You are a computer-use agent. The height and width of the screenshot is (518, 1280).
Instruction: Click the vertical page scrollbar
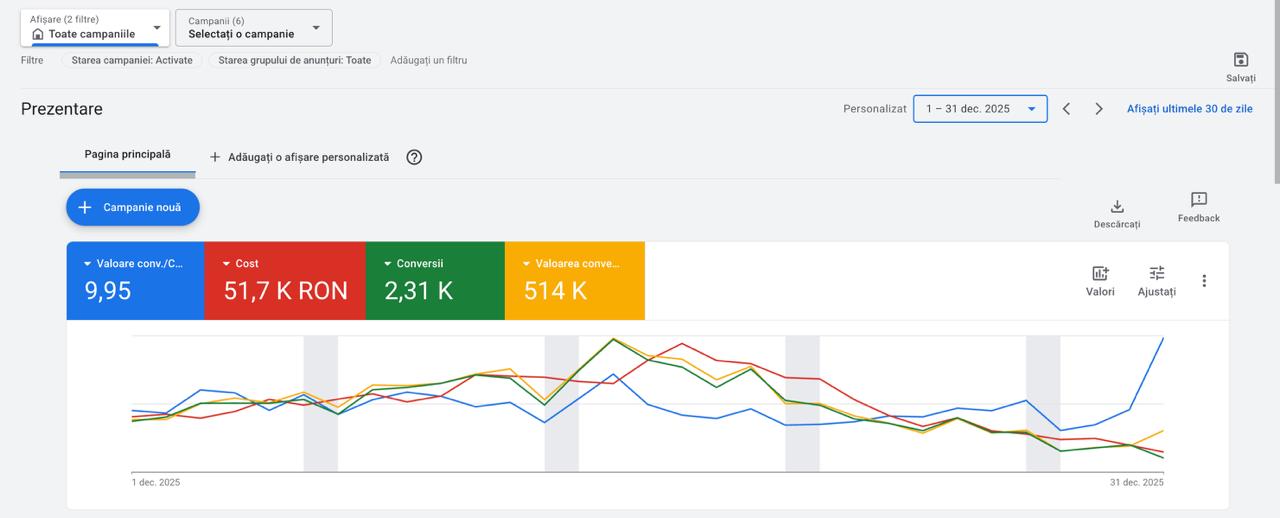click(1275, 94)
